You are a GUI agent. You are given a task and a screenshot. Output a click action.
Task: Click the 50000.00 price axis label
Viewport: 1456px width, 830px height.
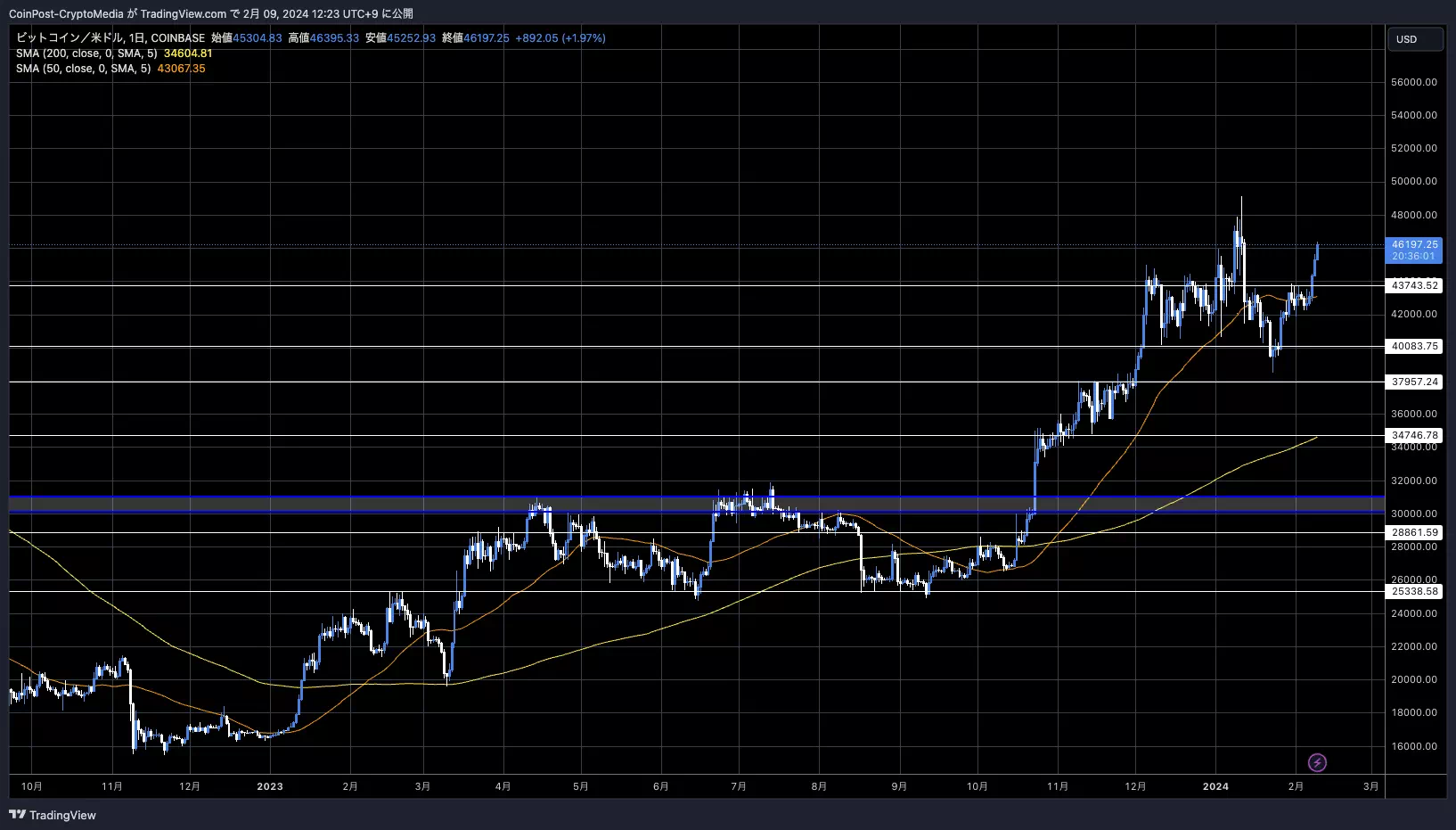(1414, 181)
